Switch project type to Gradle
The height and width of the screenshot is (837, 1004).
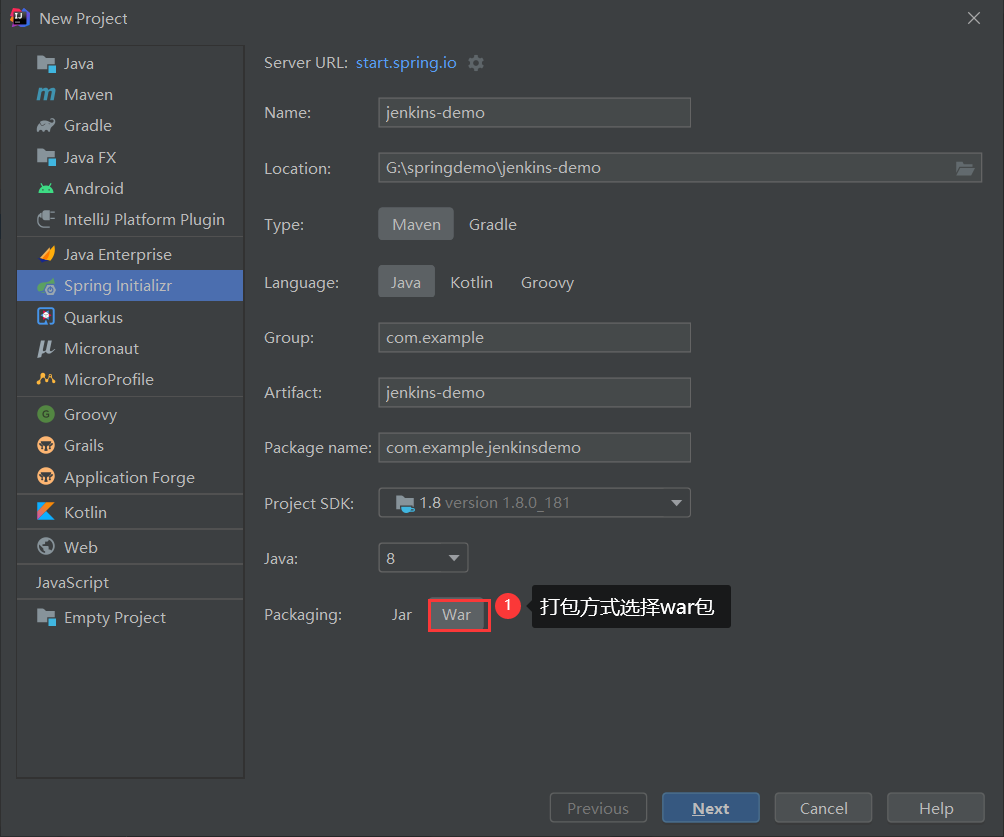pos(492,225)
